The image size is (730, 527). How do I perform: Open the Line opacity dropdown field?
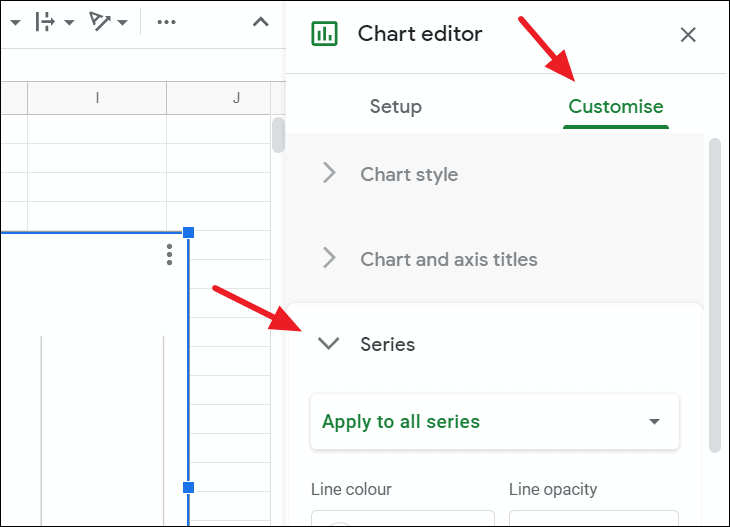[594, 518]
